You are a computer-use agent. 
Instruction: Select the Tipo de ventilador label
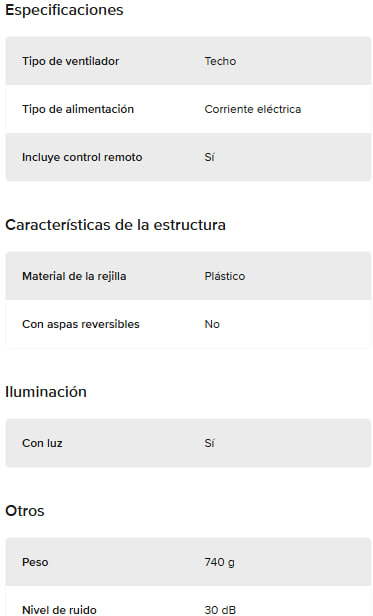coord(70,61)
